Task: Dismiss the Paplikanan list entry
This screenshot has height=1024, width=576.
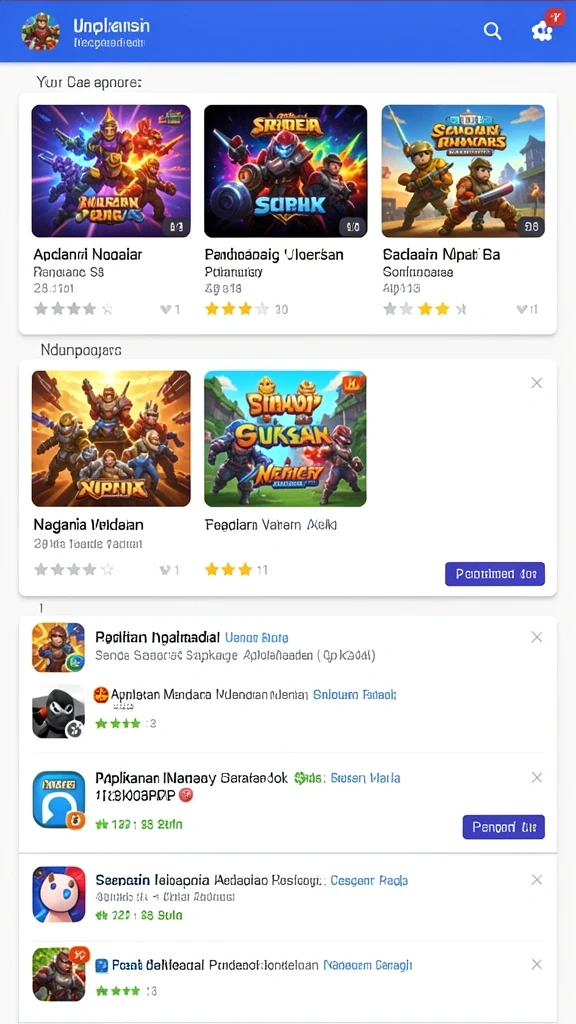Action: (537, 777)
